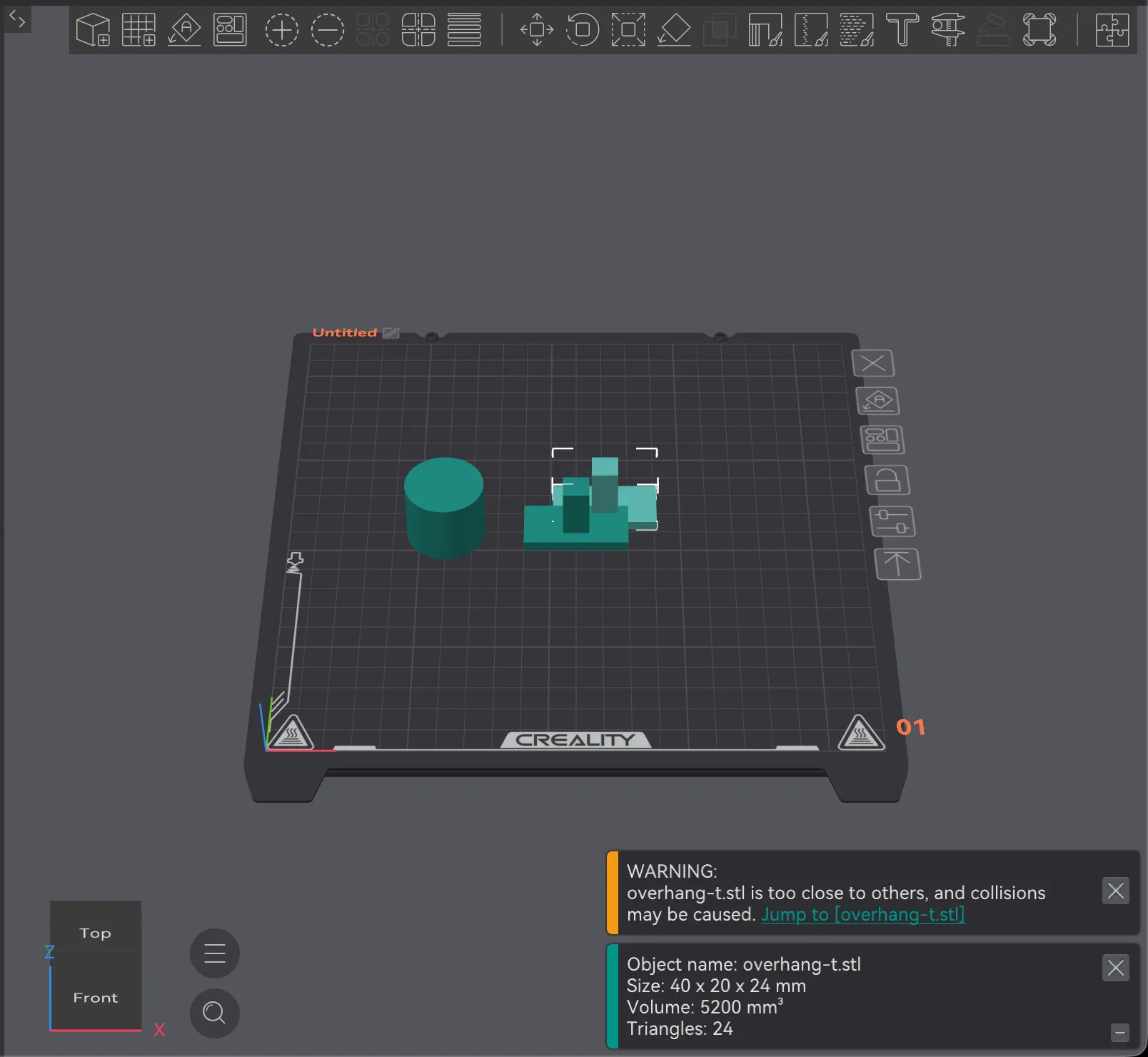This screenshot has width=1148, height=1057.
Task: Click the Add model cube icon
Action: pyautogui.click(x=93, y=30)
